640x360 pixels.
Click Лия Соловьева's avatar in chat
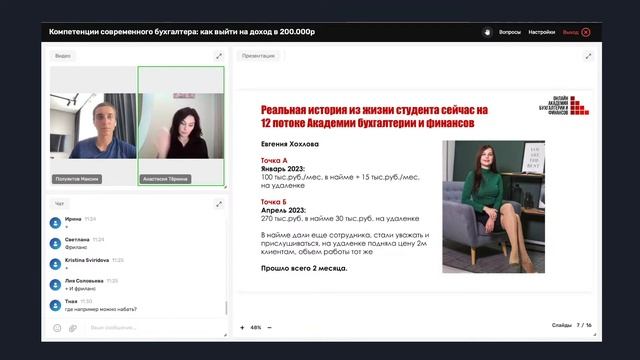[56, 284]
